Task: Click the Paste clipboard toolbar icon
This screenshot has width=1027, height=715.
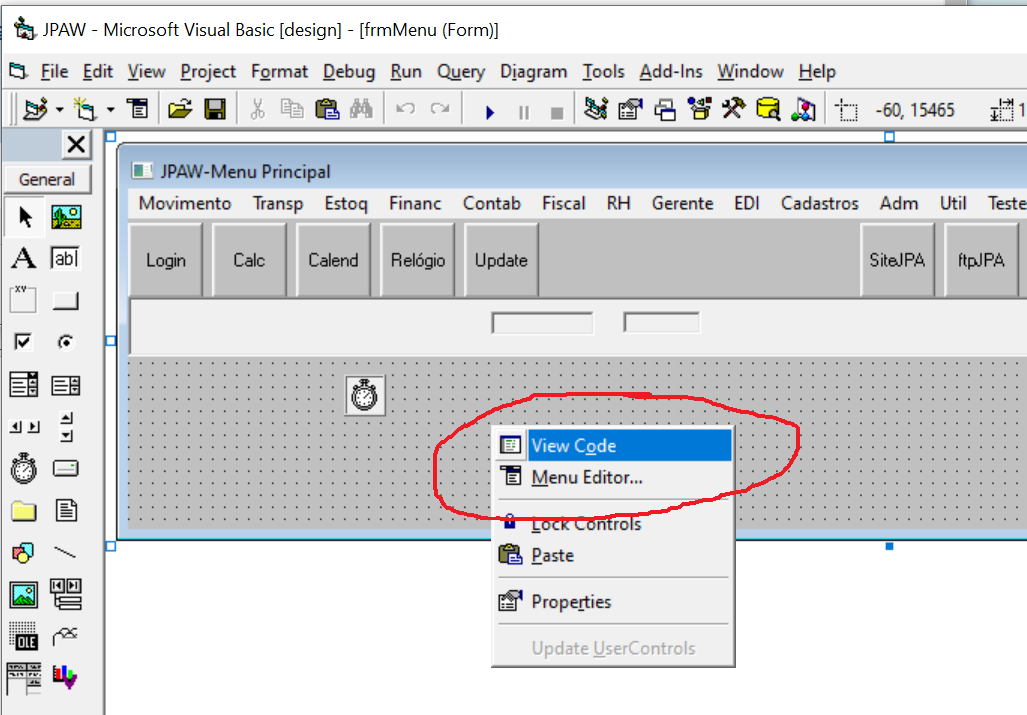Action: (327, 109)
